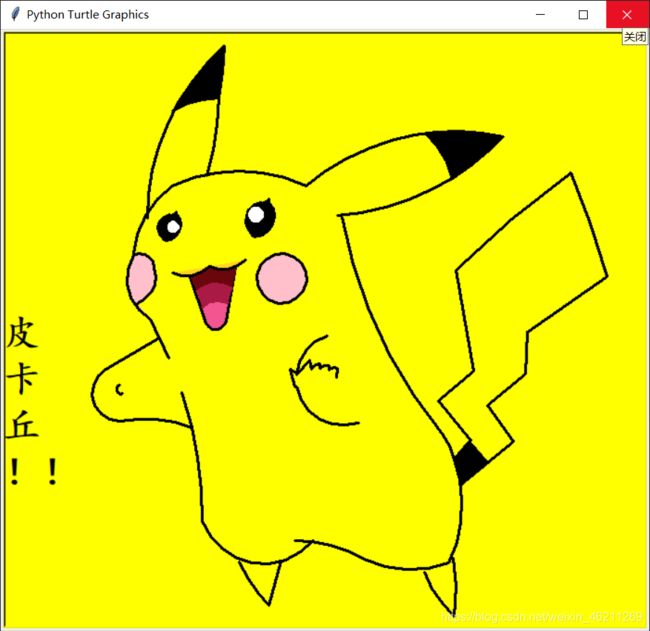Minimize the Python Turtle Graphics window

point(540,15)
